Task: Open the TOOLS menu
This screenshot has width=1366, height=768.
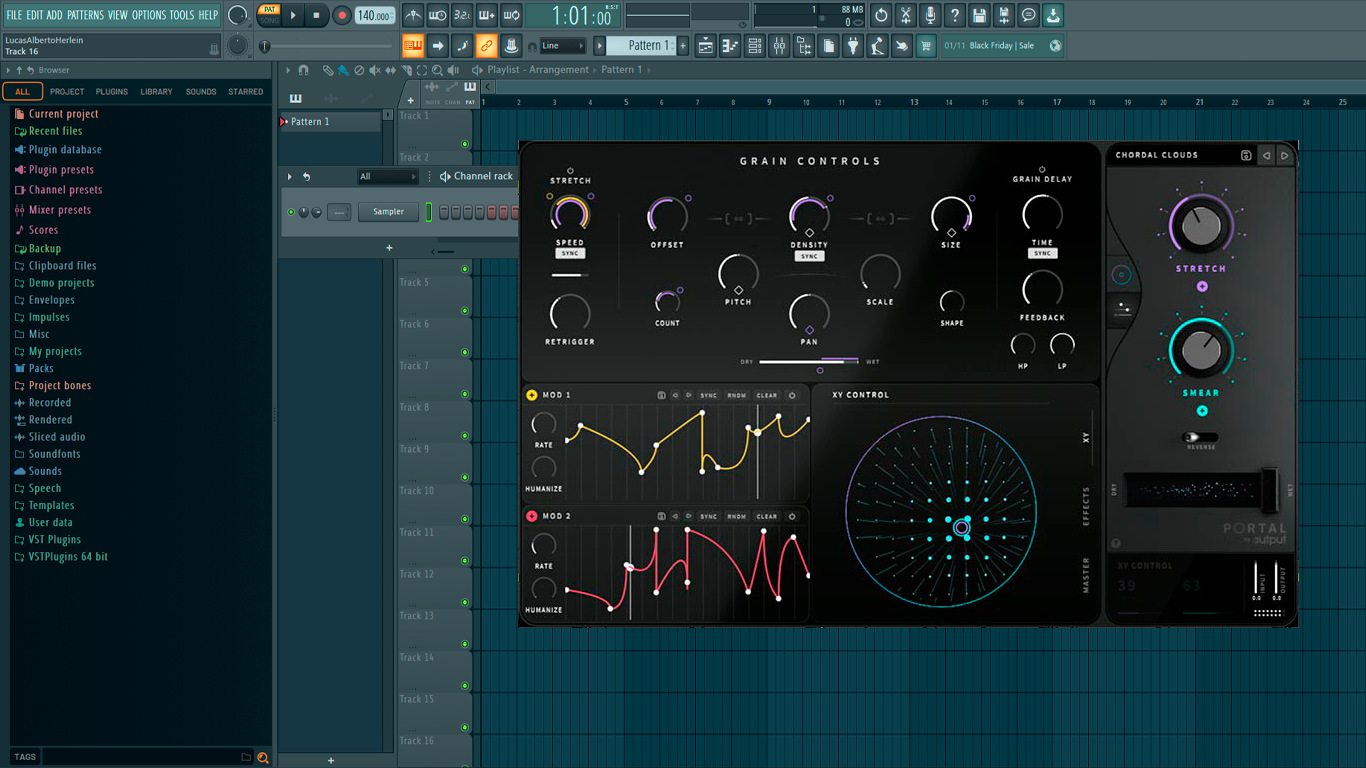Action: [x=182, y=15]
